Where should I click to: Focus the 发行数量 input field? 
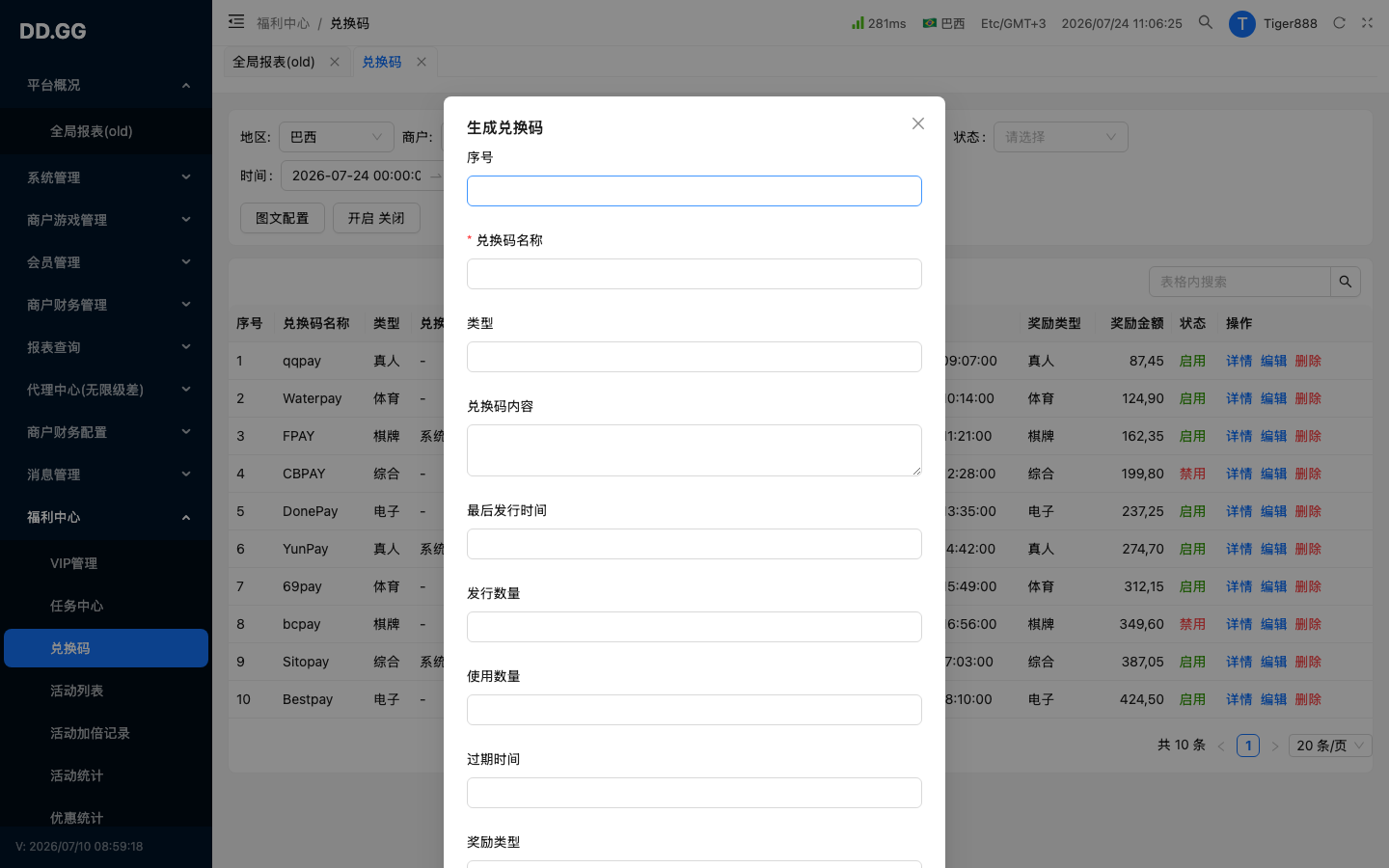click(694, 627)
